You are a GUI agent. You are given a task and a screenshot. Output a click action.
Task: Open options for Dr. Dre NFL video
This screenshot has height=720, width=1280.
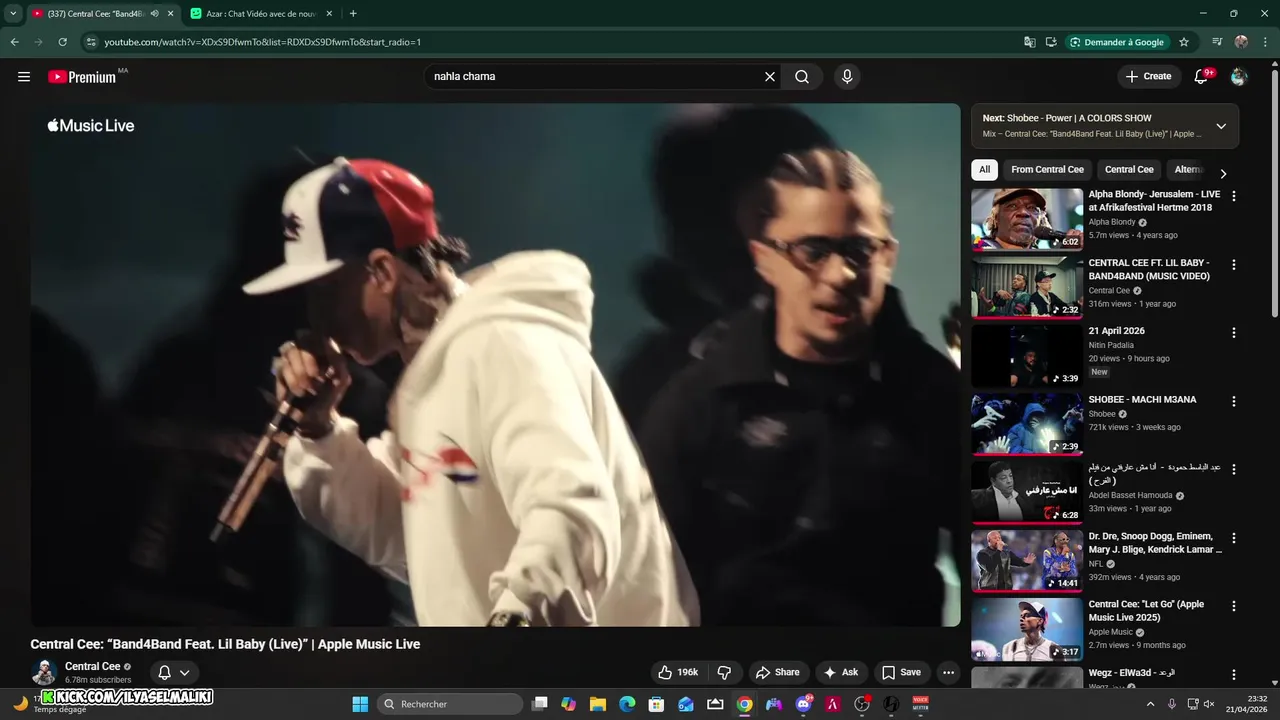(1234, 538)
